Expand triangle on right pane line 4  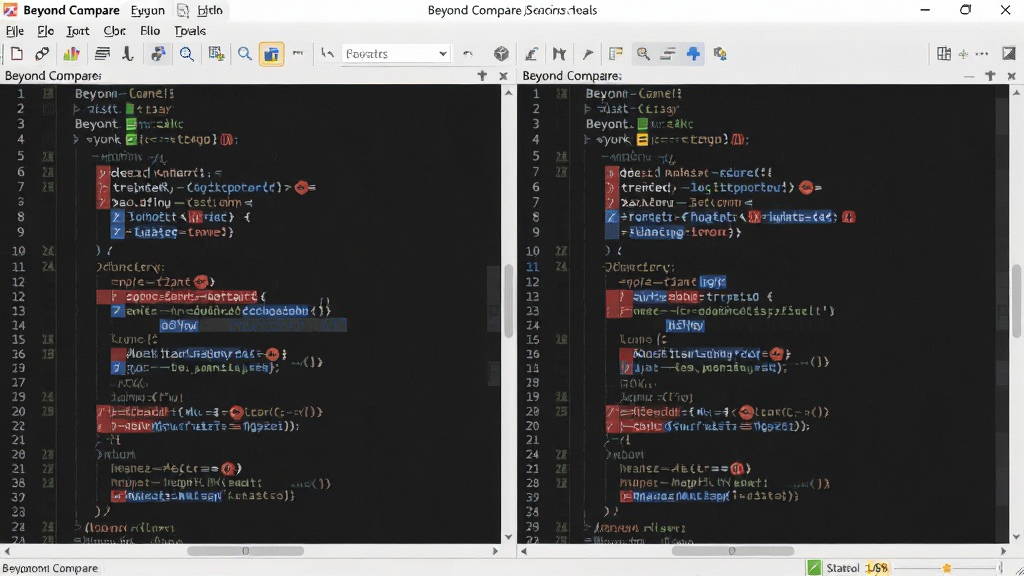[x=587, y=139]
